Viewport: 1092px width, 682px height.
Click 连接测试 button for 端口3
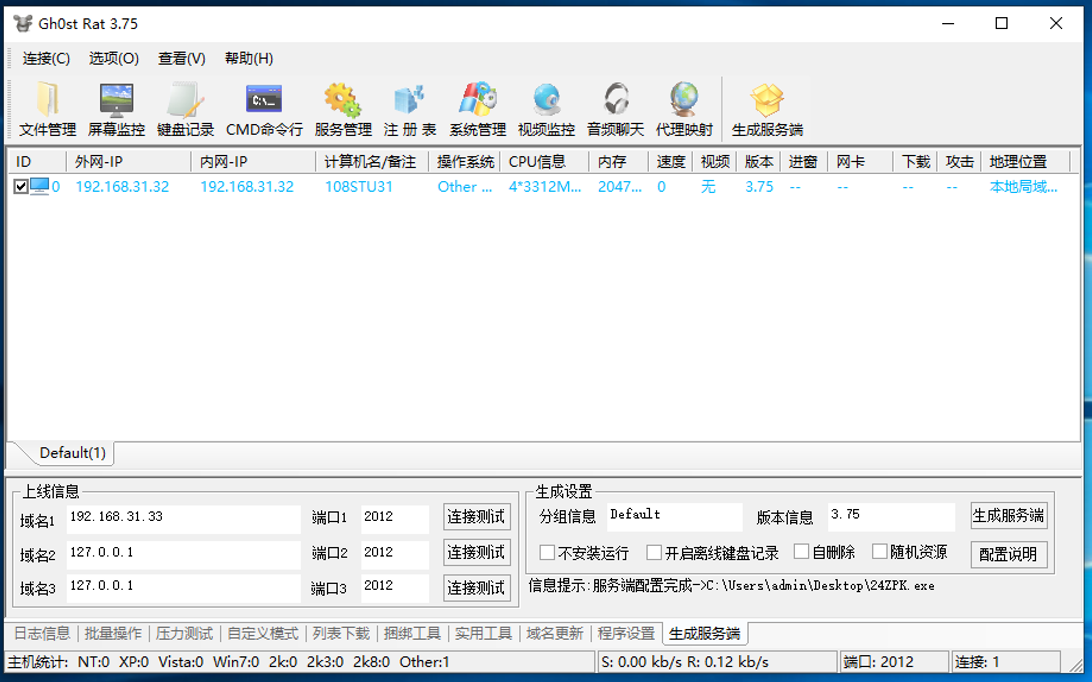[x=476, y=588]
